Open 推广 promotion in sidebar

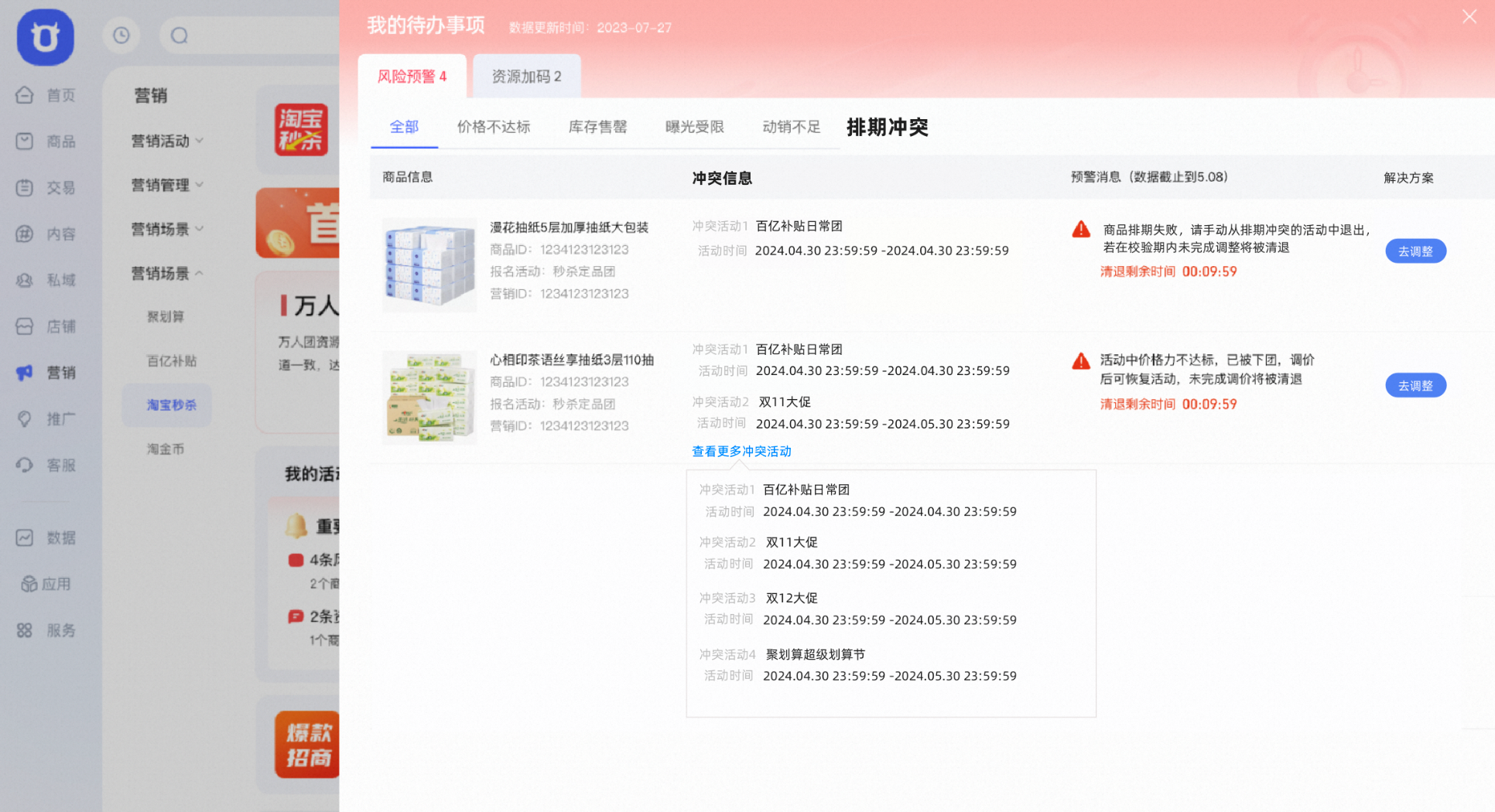pos(46,419)
